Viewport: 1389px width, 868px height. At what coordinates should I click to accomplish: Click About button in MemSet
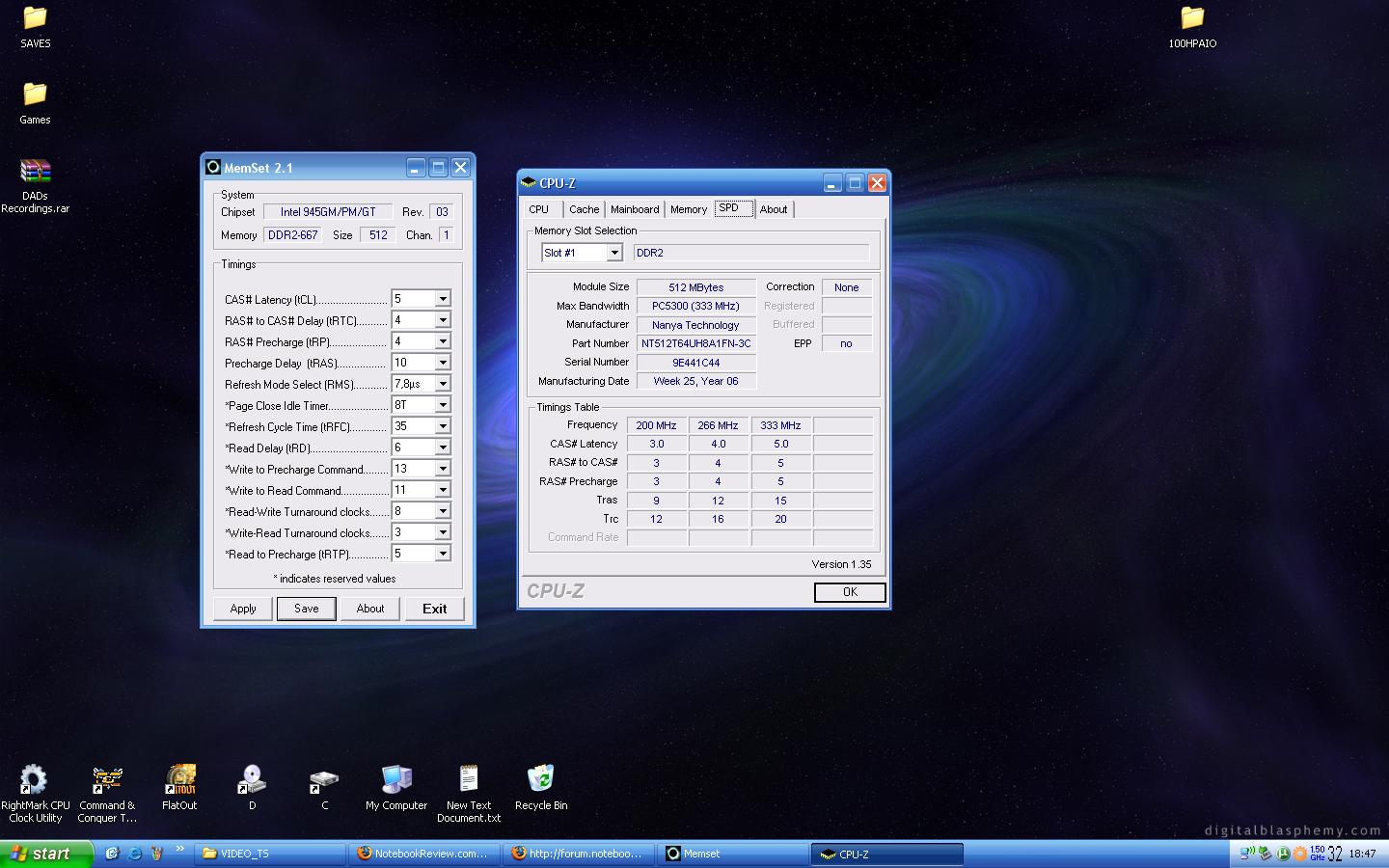(370, 609)
